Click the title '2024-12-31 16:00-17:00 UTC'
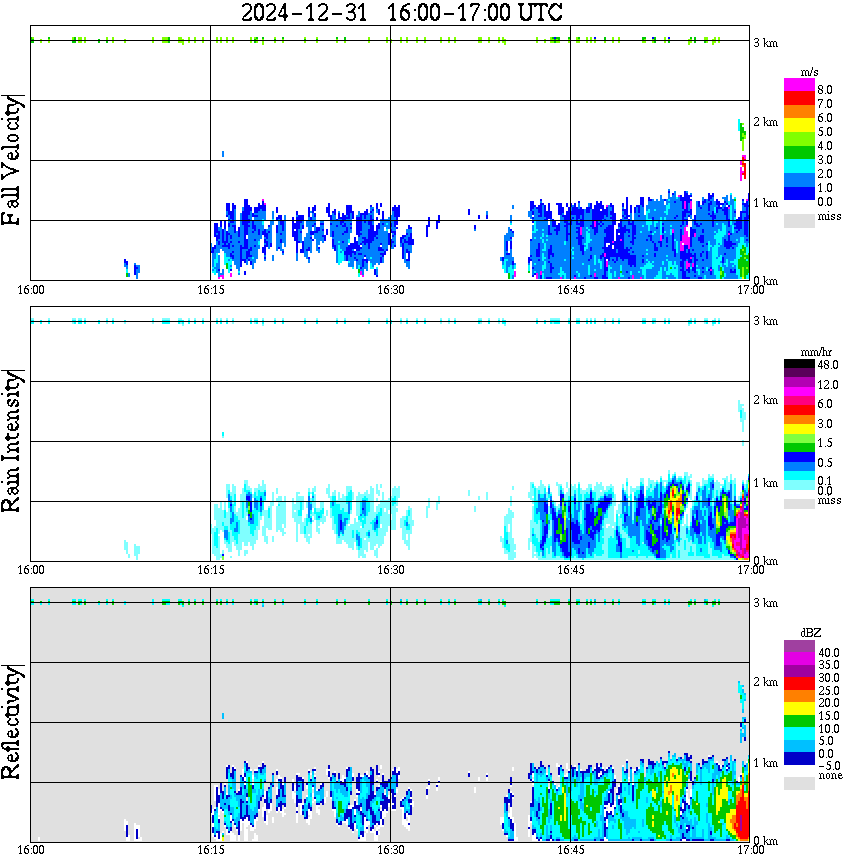The height and width of the screenshot is (868, 850). click(401, 12)
